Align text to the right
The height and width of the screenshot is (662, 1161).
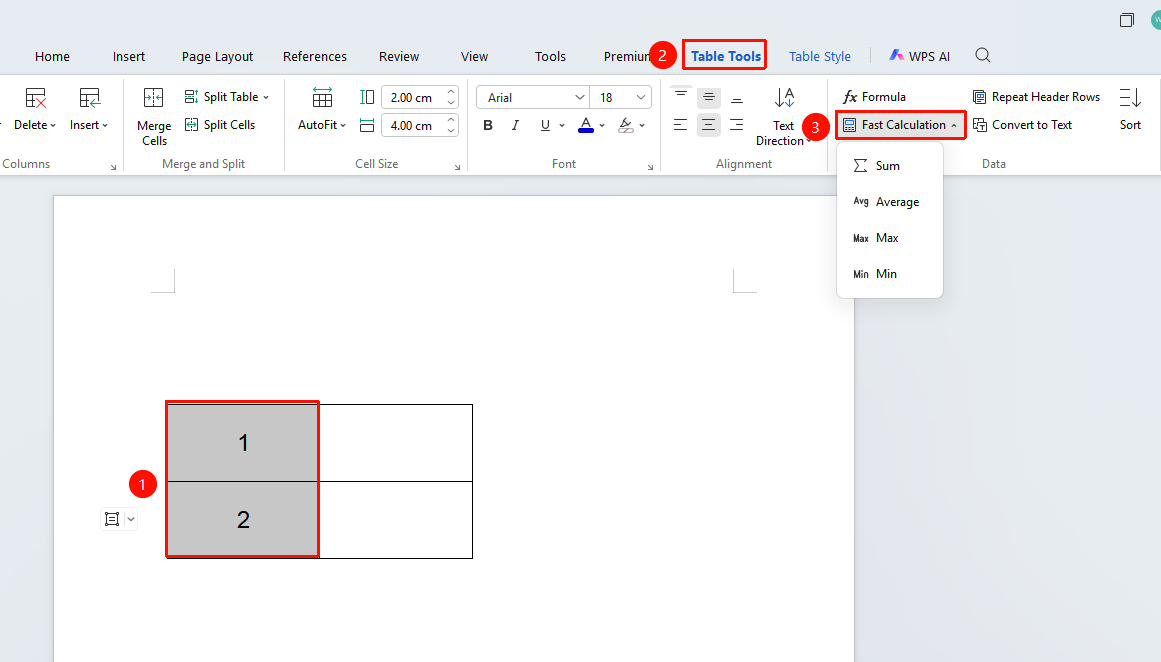point(737,125)
